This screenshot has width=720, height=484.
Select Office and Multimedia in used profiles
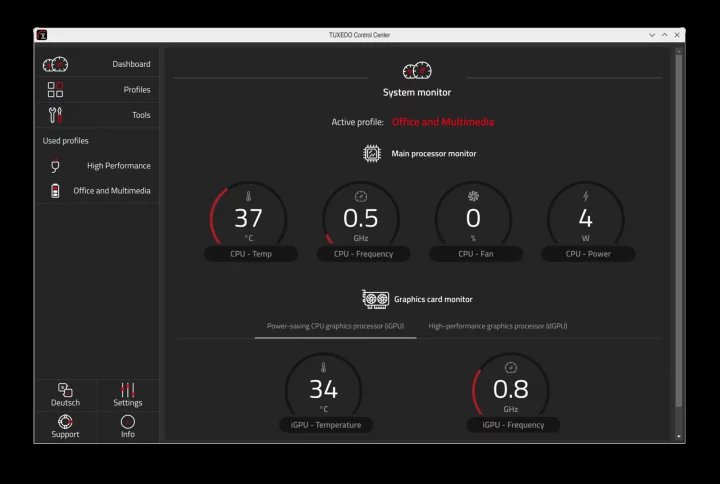(97, 191)
